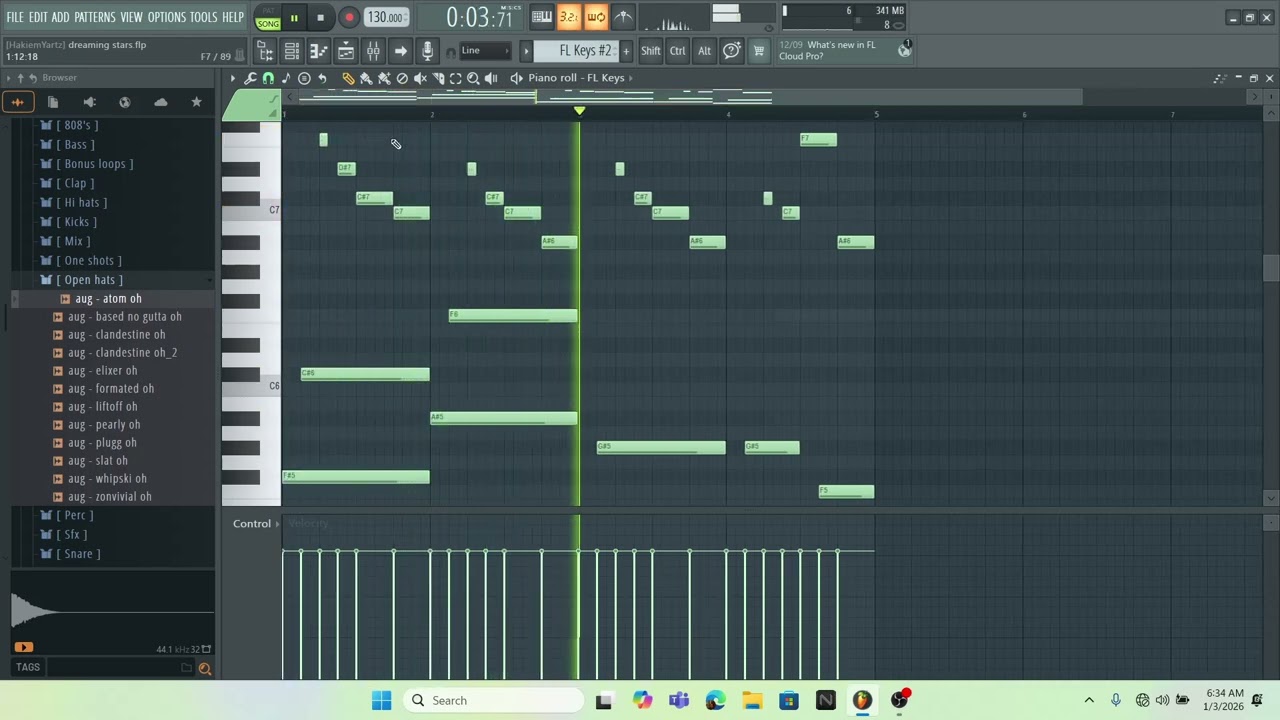The image size is (1280, 720).
Task: Toggle the loop recording button
Action: 596,17
